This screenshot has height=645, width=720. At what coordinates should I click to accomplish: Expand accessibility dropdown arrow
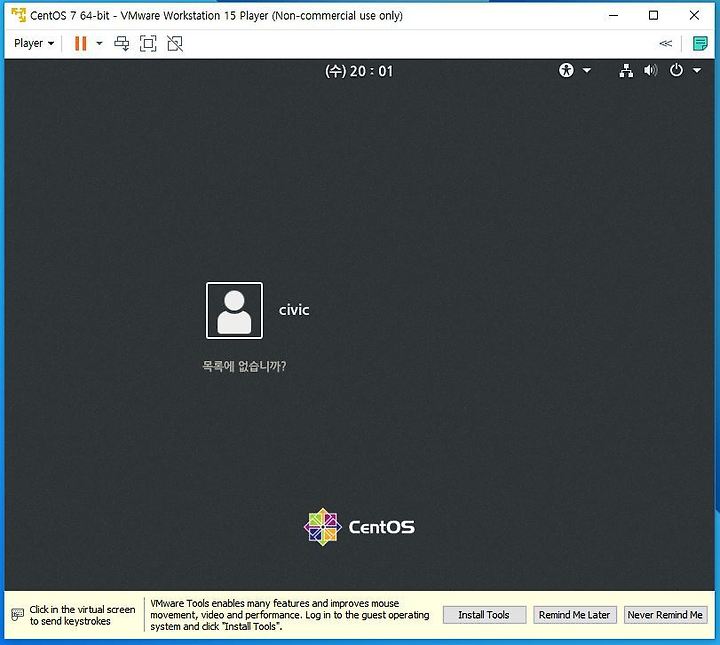pos(587,71)
